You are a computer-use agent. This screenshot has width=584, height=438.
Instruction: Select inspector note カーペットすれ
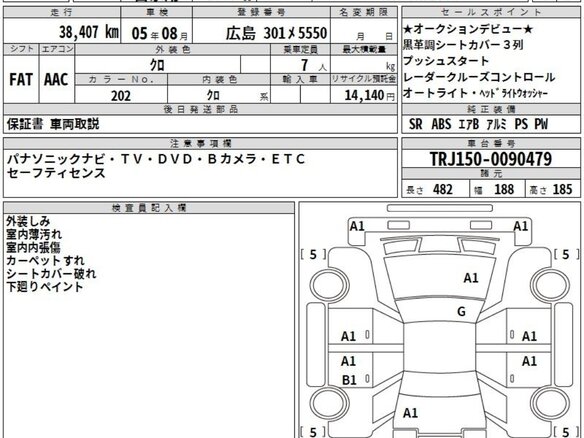point(45,261)
